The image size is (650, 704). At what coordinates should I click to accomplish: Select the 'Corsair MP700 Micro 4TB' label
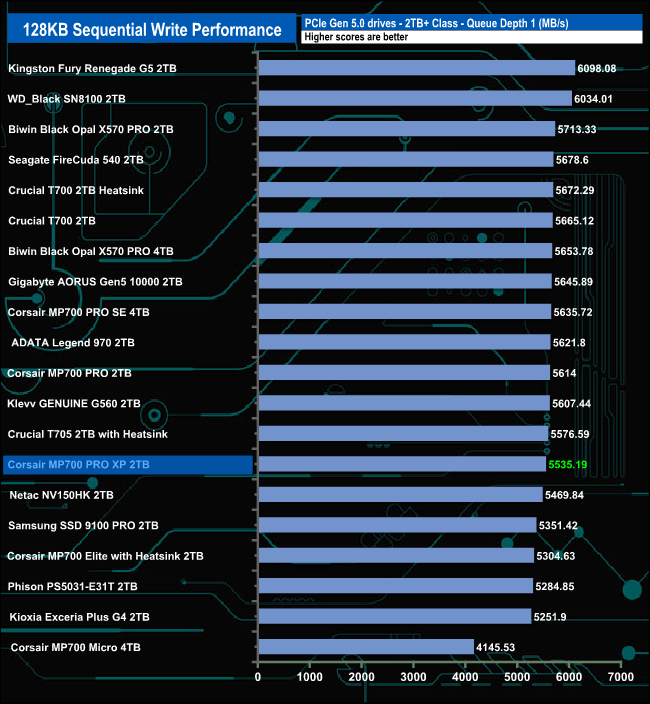(x=75, y=647)
